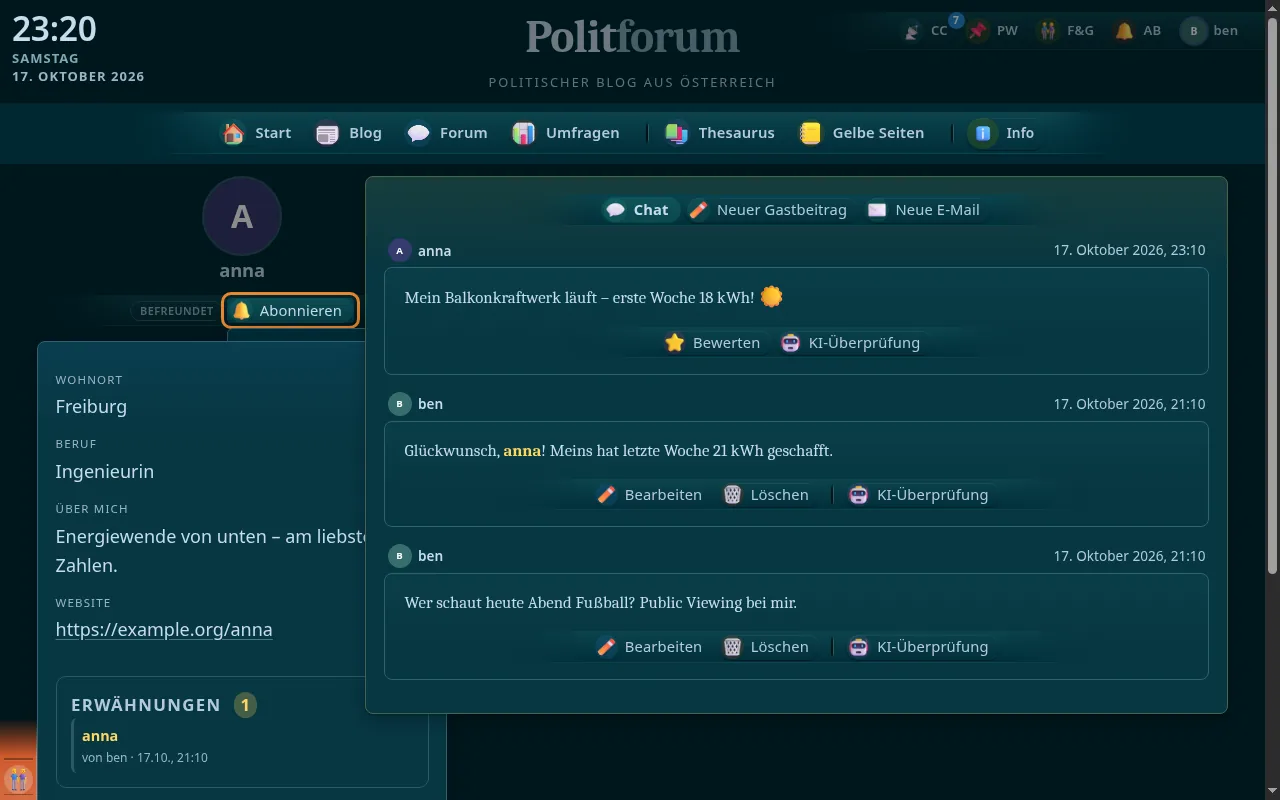Run KI-Überprüfung on the Glückwunsch message
The width and height of the screenshot is (1280, 800).
919,495
